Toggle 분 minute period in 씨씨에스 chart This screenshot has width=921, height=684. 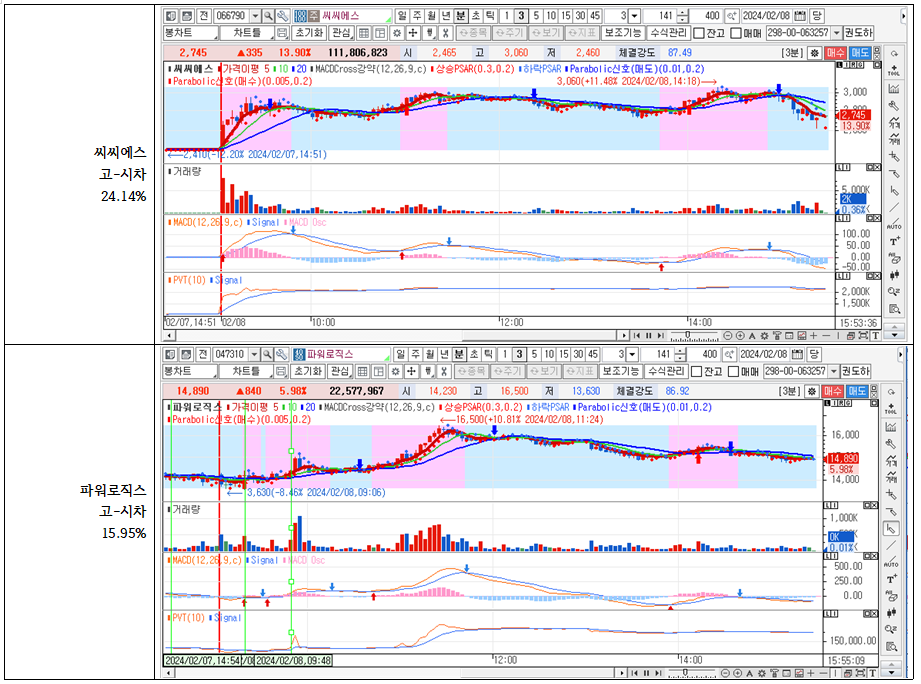click(x=461, y=16)
